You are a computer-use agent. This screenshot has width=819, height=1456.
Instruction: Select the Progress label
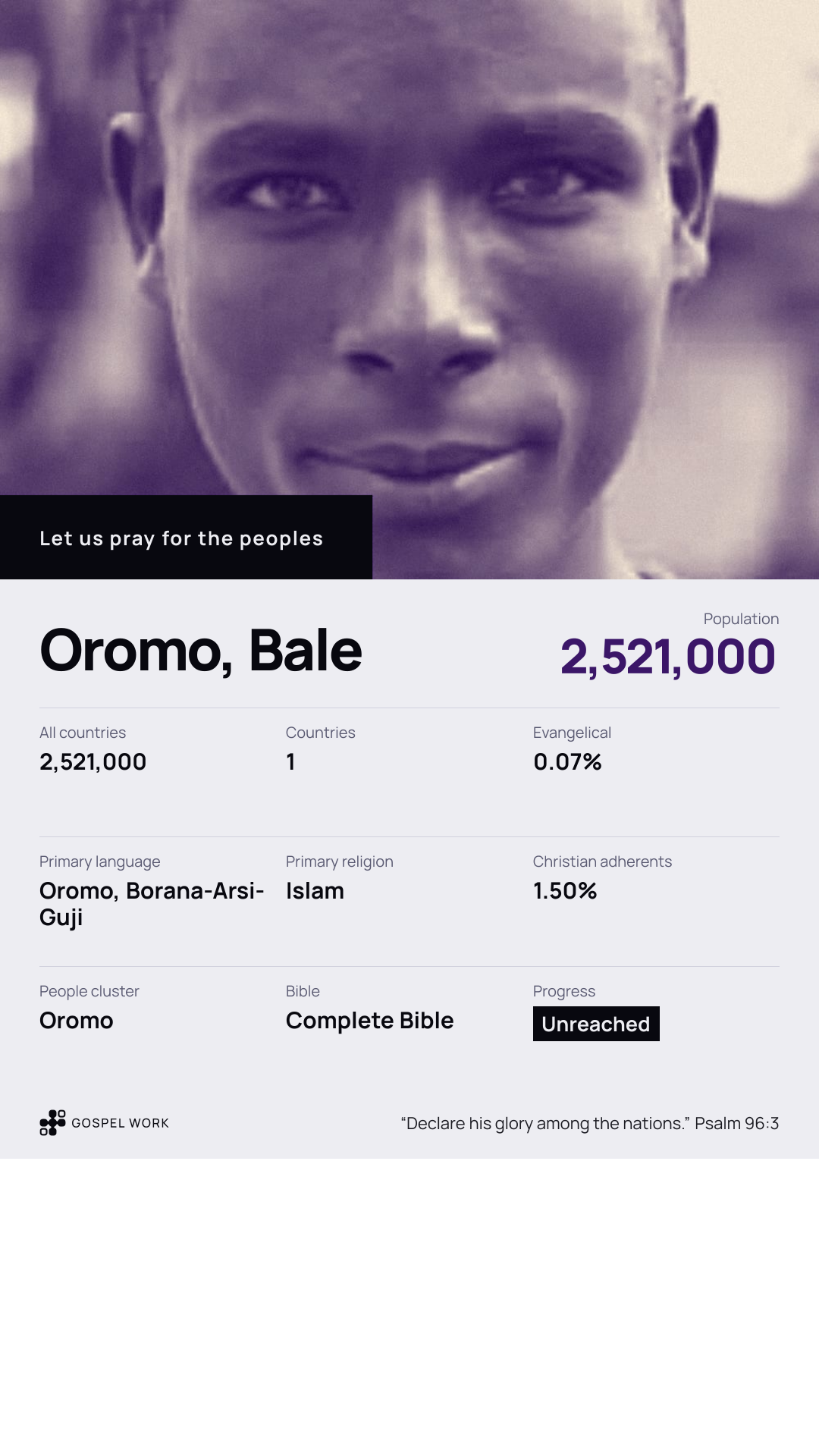pos(564,991)
